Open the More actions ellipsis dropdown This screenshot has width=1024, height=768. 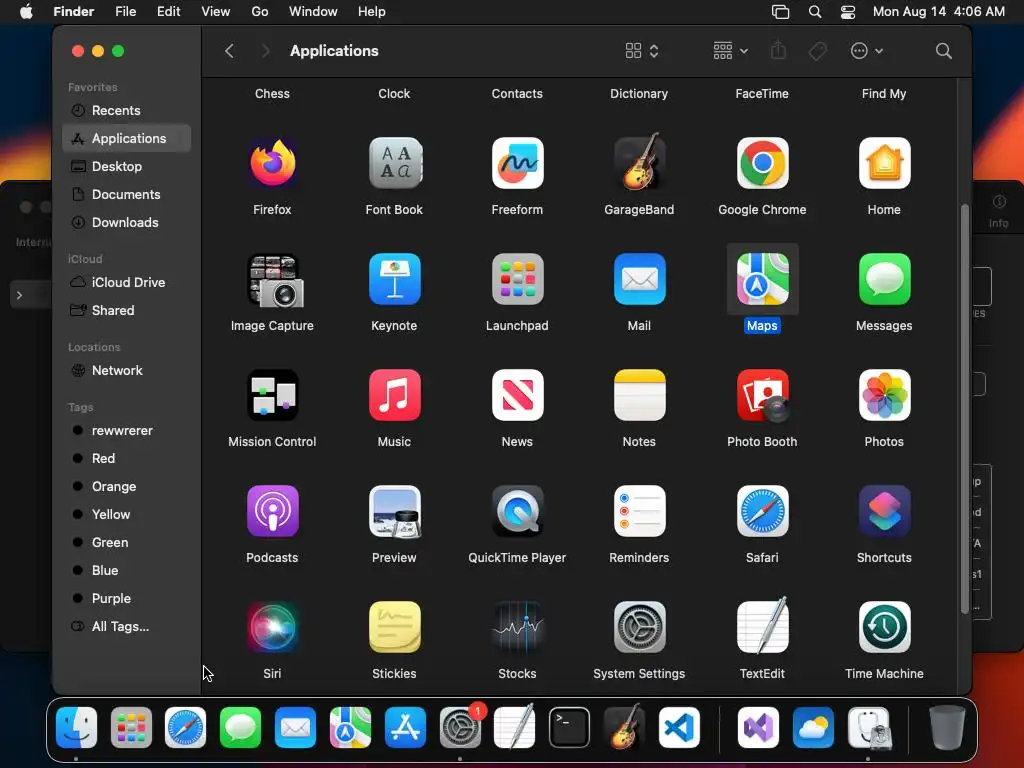[x=867, y=51]
